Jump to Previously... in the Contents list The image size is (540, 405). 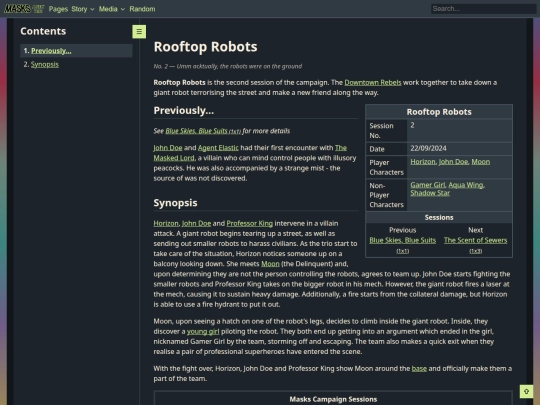[51, 51]
